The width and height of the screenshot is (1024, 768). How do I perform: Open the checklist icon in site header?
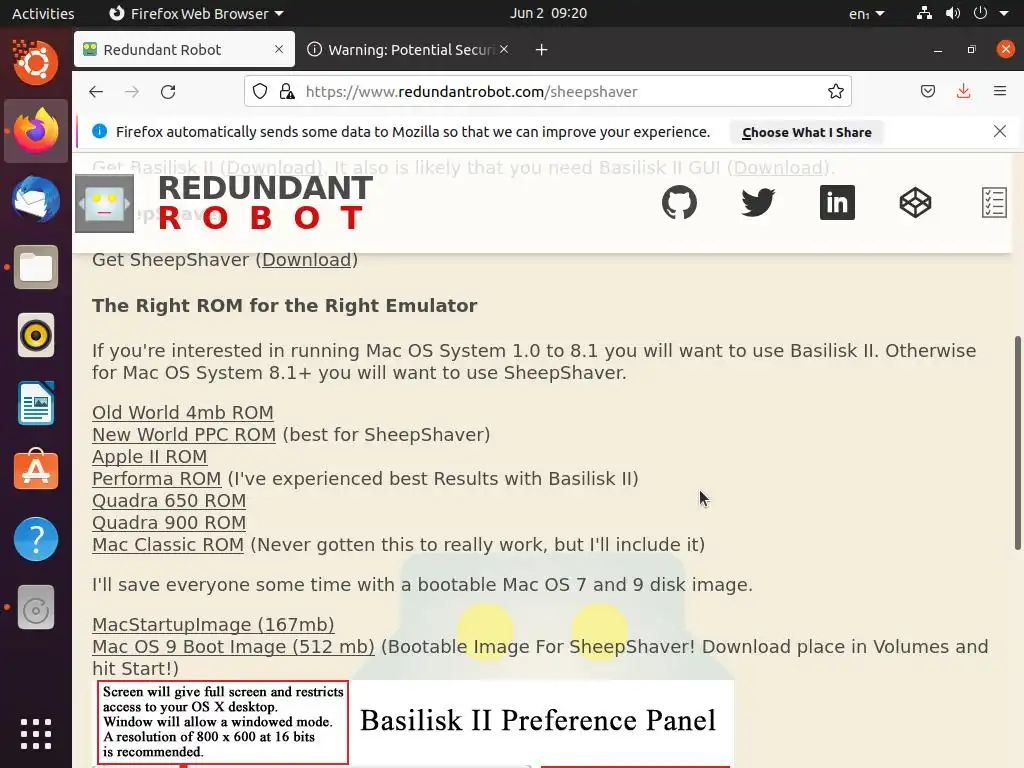point(994,202)
